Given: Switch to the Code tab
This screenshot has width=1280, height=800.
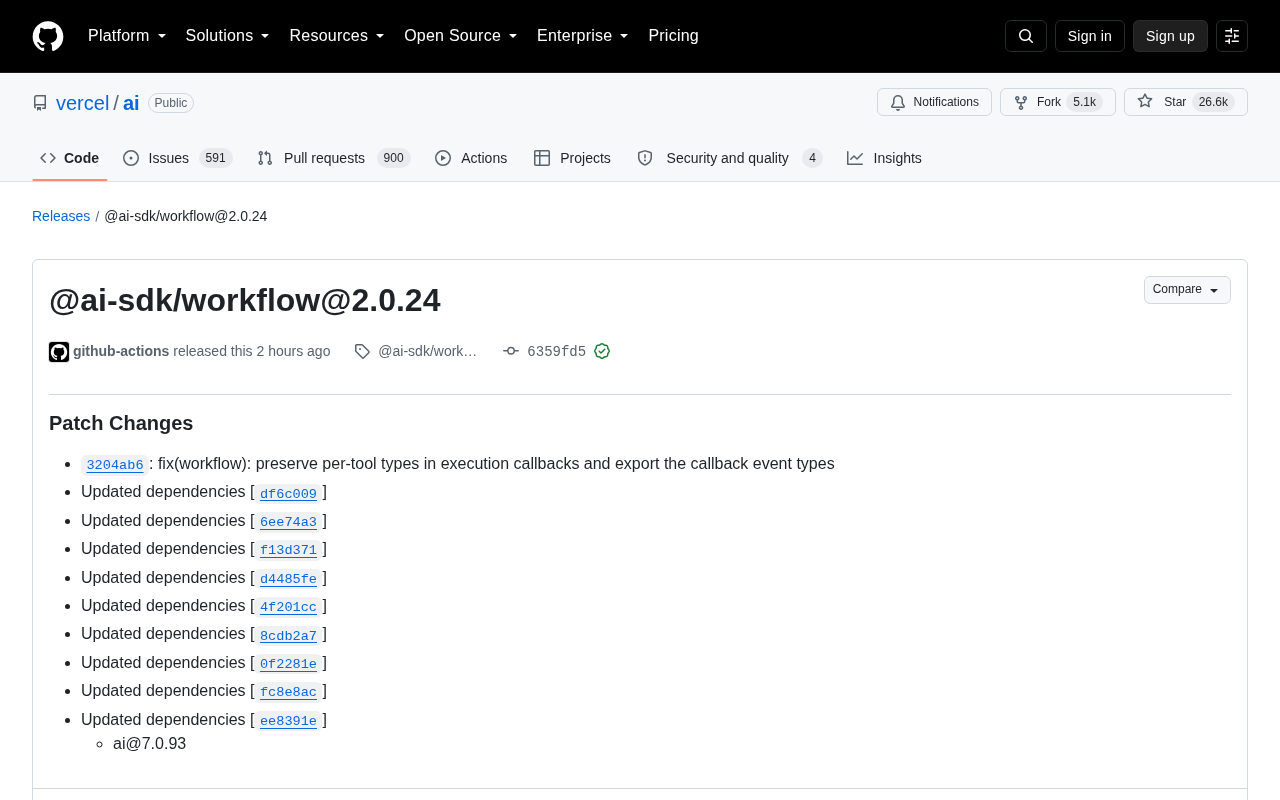Looking at the screenshot, I should 70,158.
